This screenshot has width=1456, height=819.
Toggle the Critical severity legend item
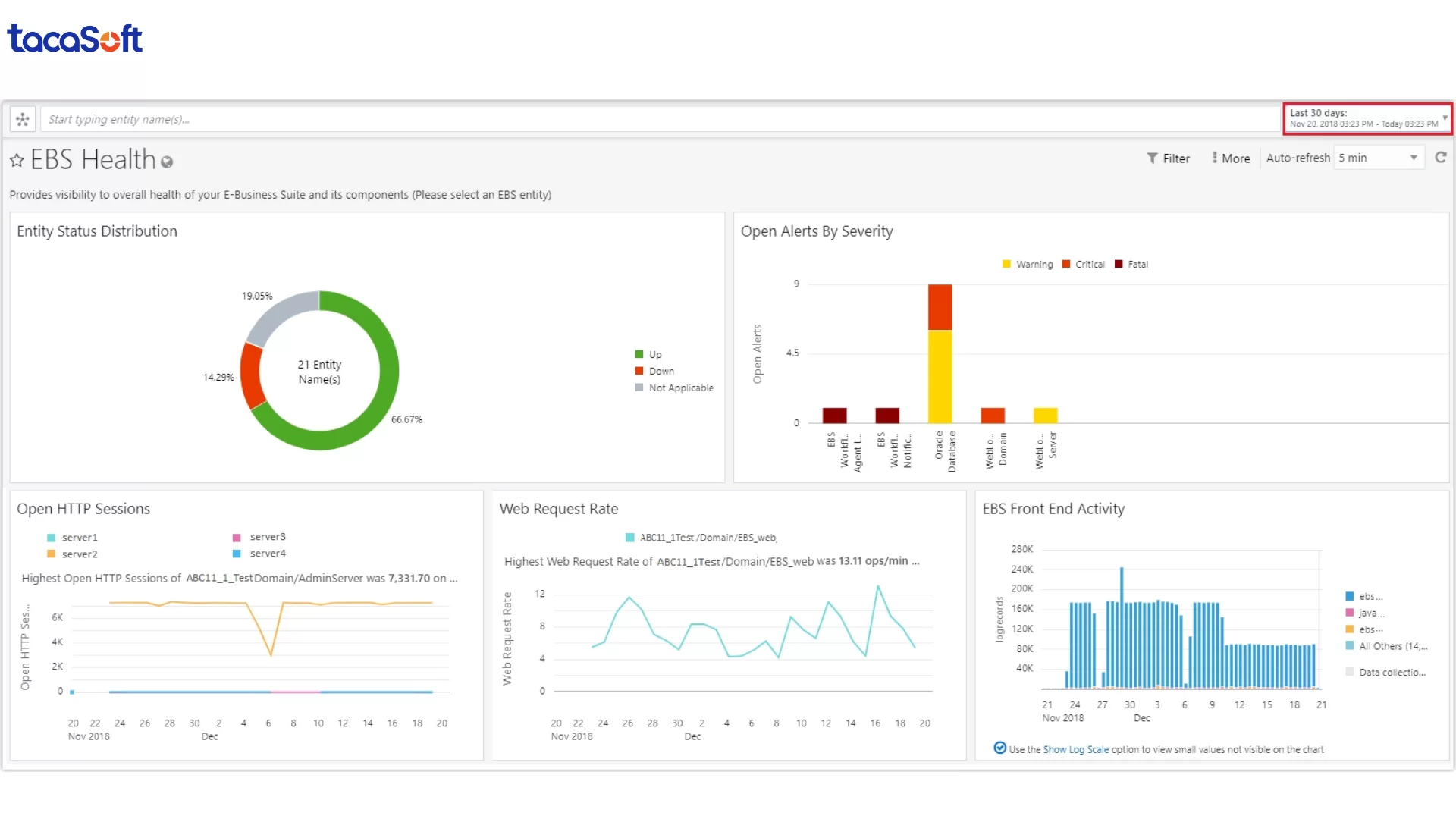pos(1089,265)
